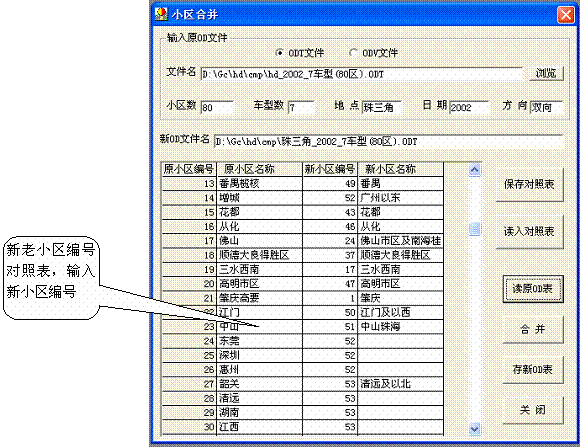
Task: Click the table scrollbar up arrow
Action: pyautogui.click(x=475, y=170)
